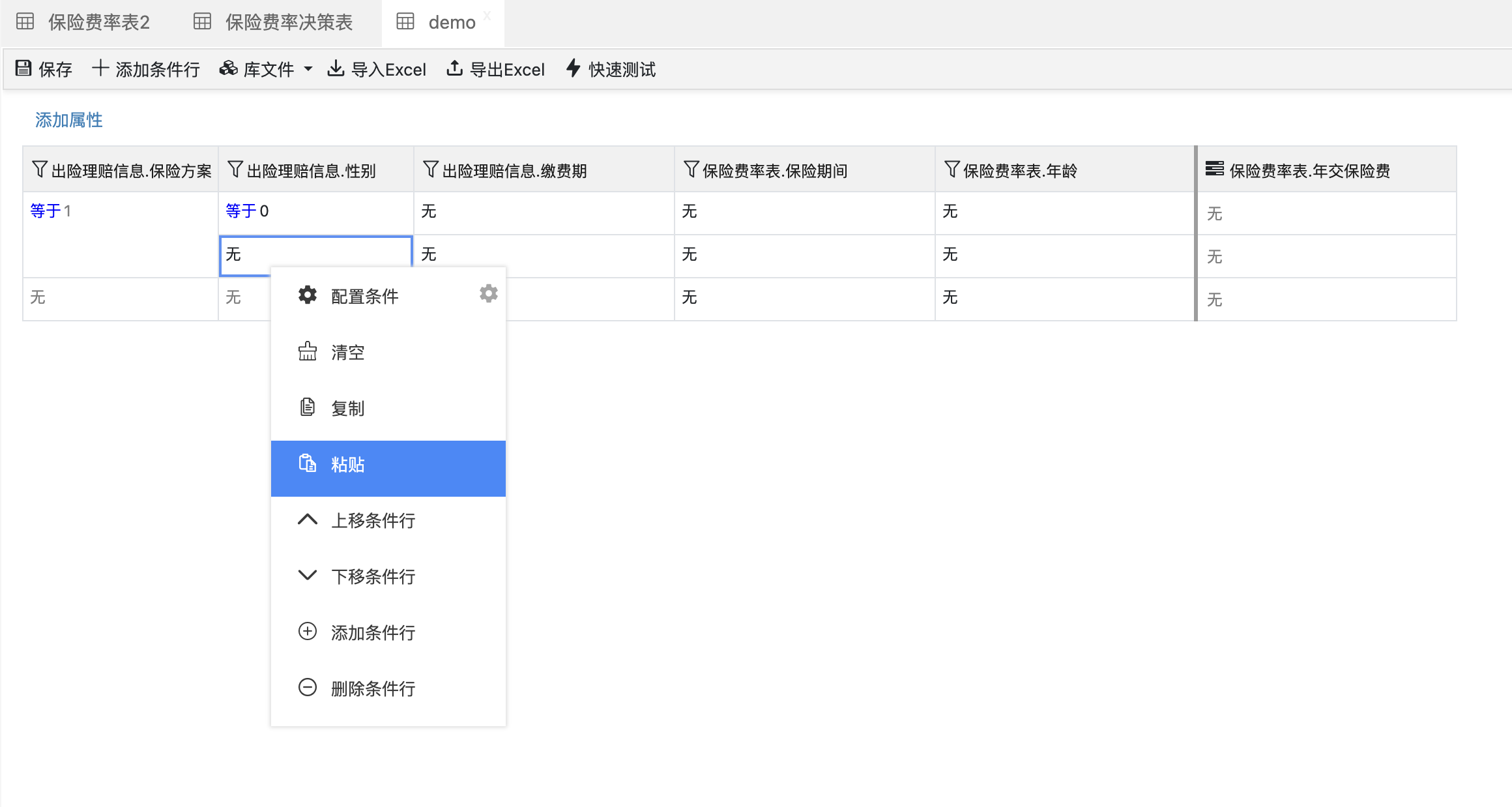Choose 删除条件行 in the context menu
The height and width of the screenshot is (807, 1512).
[x=373, y=688]
